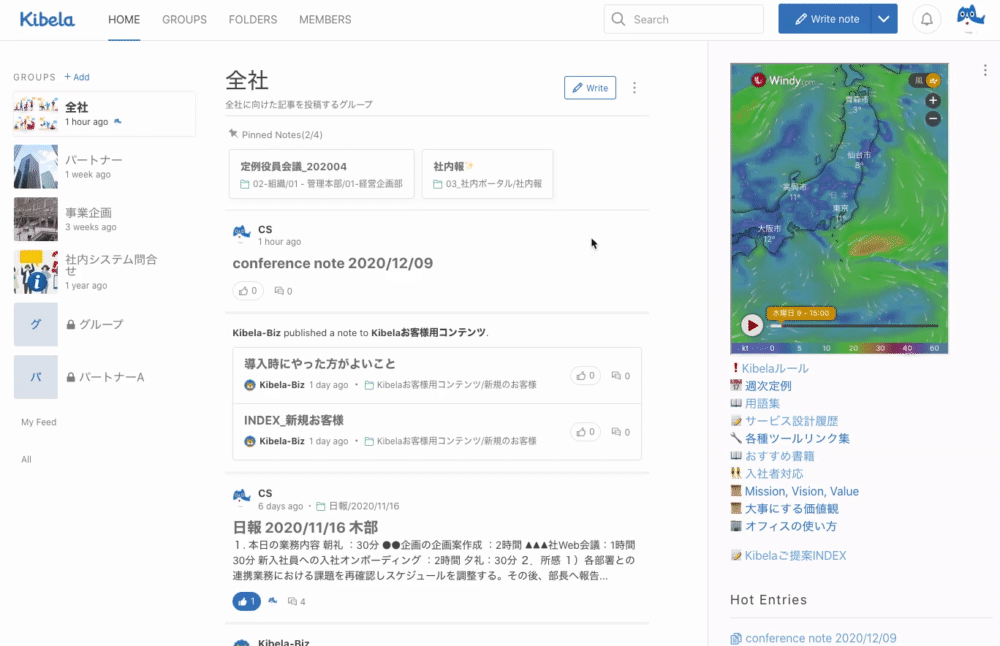This screenshot has height=646, width=1000.
Task: Unlike the 日報 2020/11/16 木部 note
Action: pos(246,601)
